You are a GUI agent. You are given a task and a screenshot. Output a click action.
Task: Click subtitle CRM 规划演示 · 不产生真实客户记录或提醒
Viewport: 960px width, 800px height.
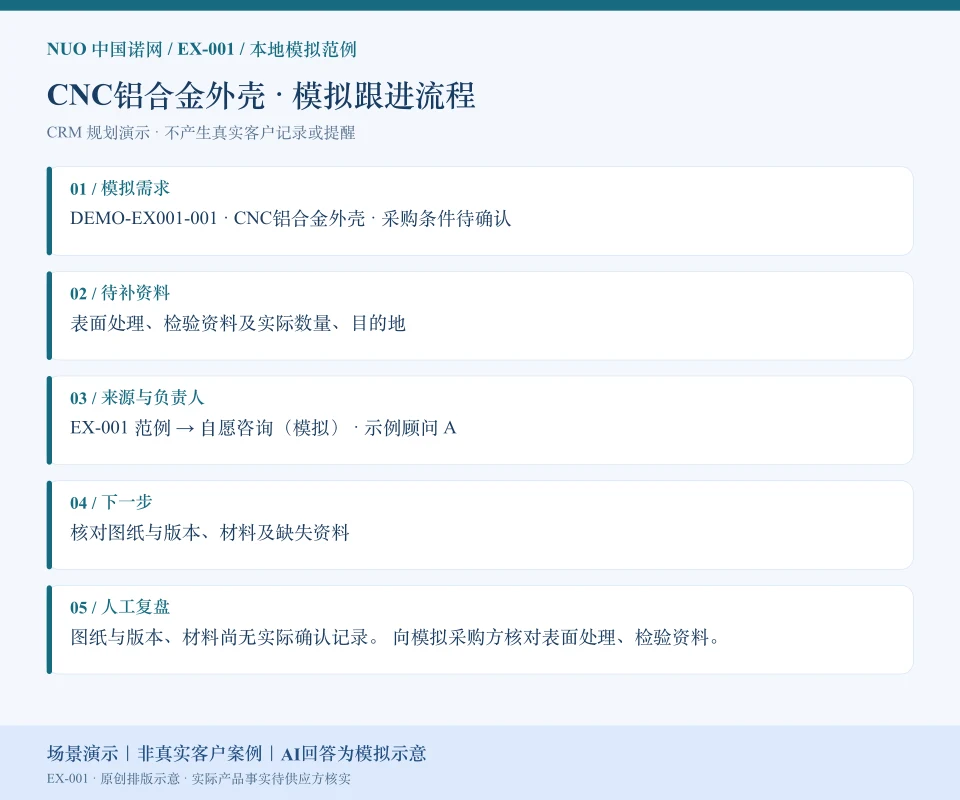point(201,133)
